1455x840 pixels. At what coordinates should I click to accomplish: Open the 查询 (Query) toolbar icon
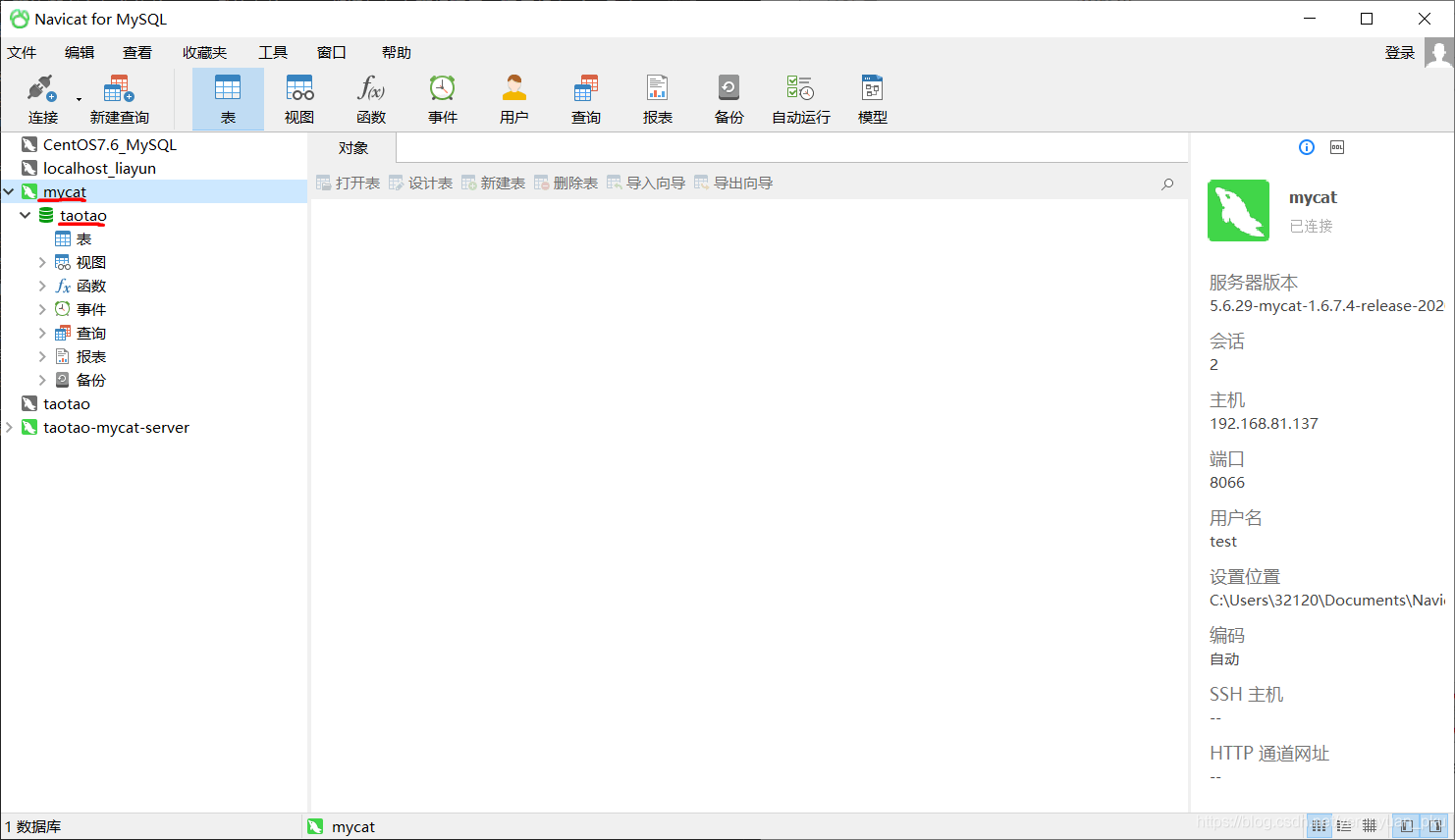pyautogui.click(x=586, y=99)
